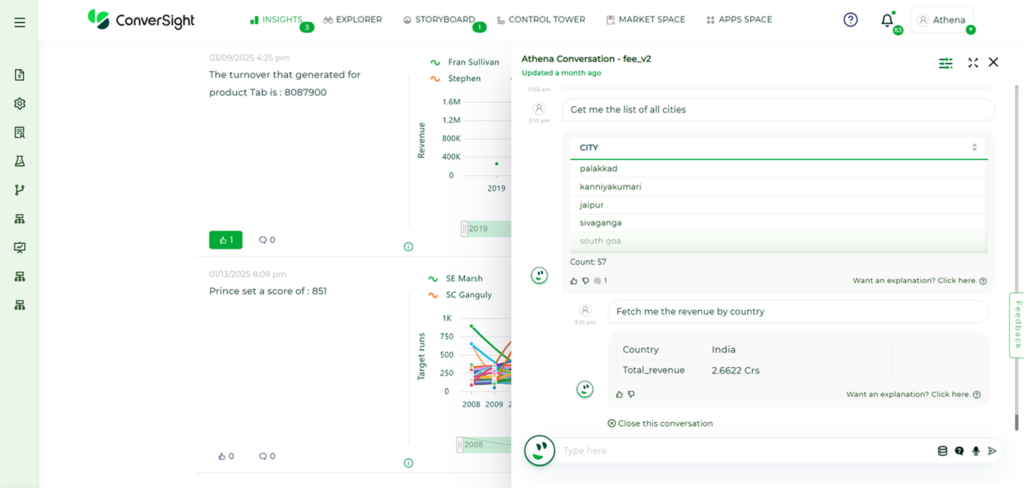The height and width of the screenshot is (488, 1024).
Task: Click the green like button showing 1
Action: tap(226, 240)
